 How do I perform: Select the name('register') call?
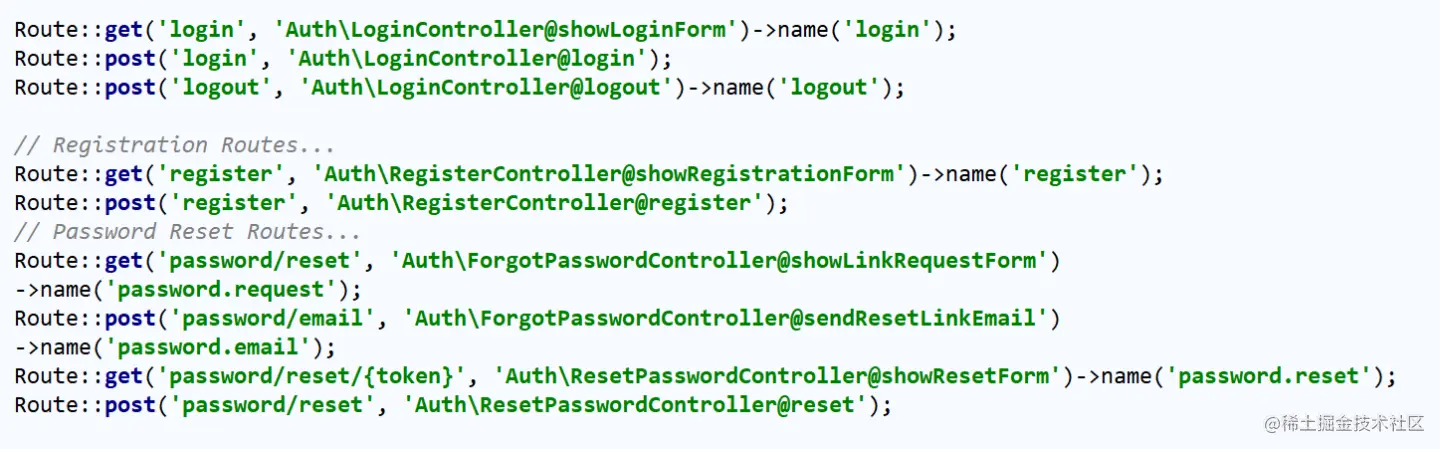[x=1049, y=174]
